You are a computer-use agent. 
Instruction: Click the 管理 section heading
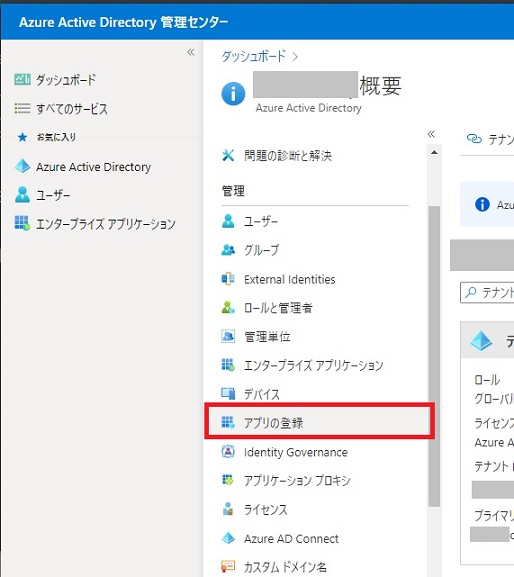coord(233,191)
